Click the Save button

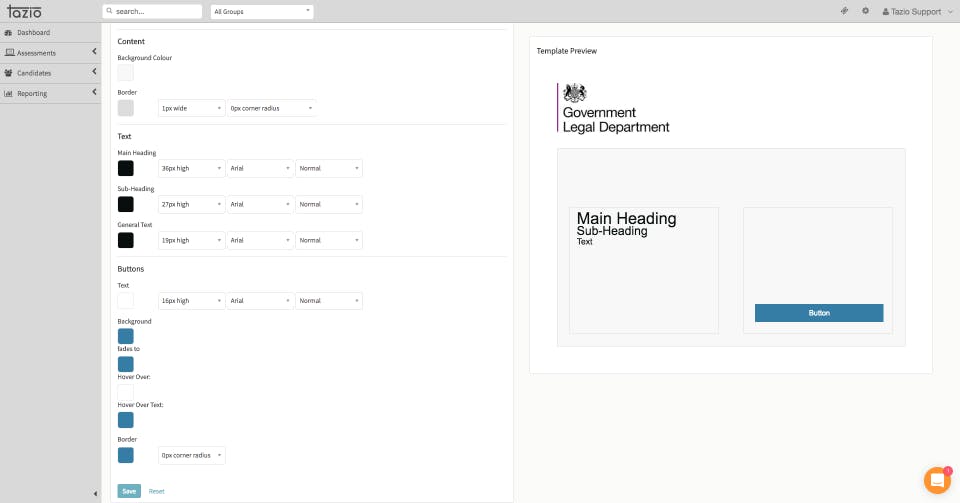pyautogui.click(x=129, y=491)
